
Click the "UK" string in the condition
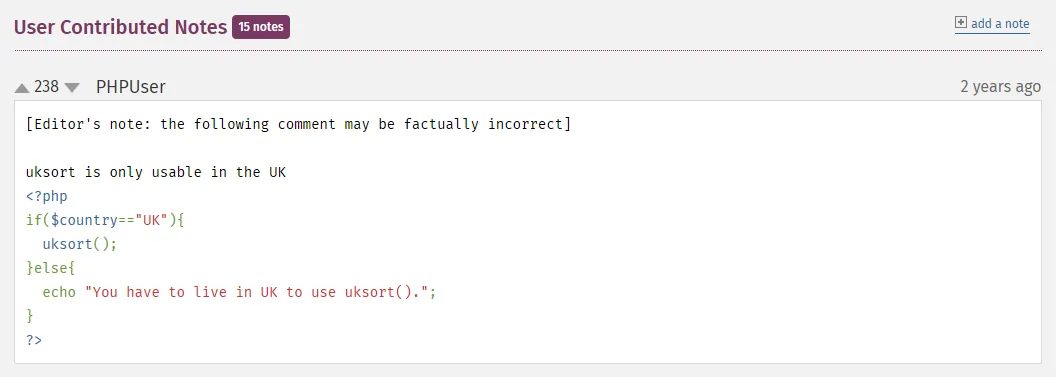tap(155, 220)
